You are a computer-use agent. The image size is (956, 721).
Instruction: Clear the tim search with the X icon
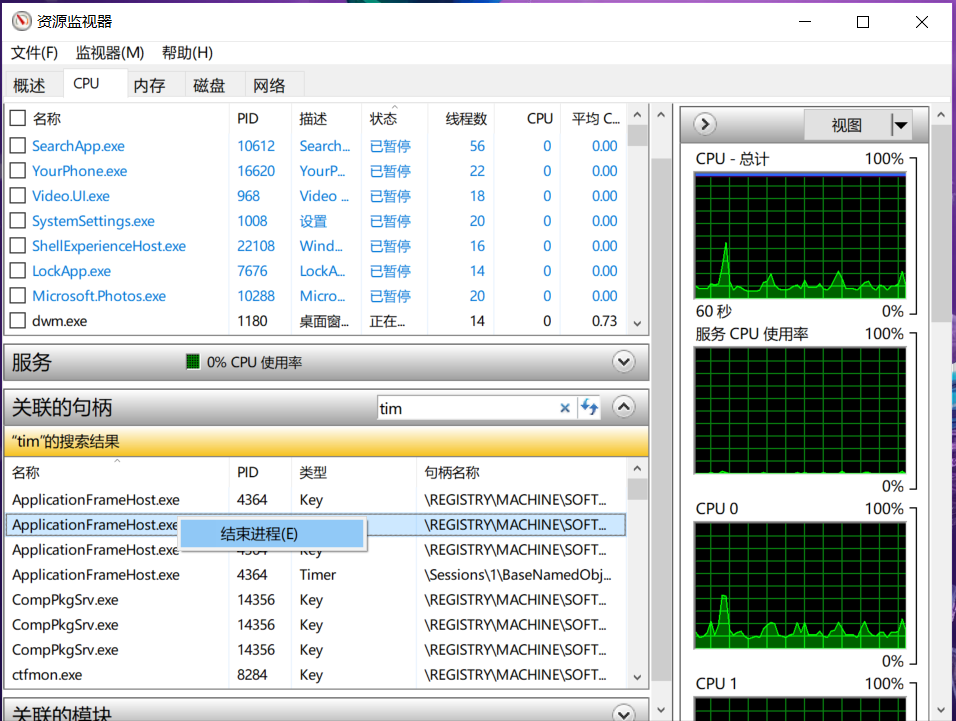(x=565, y=408)
